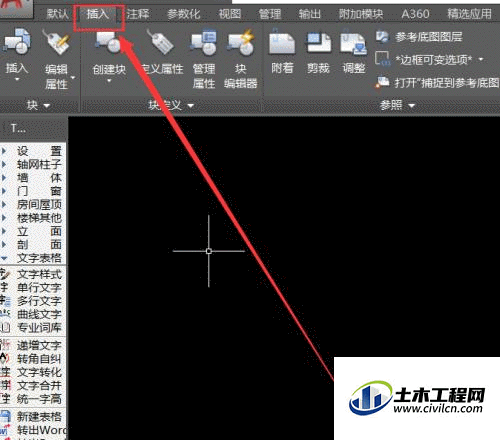Screen dimensions: 500x440
Task: Toggle 打开"捕捉到参考底图" snapping
Action: coord(437,82)
